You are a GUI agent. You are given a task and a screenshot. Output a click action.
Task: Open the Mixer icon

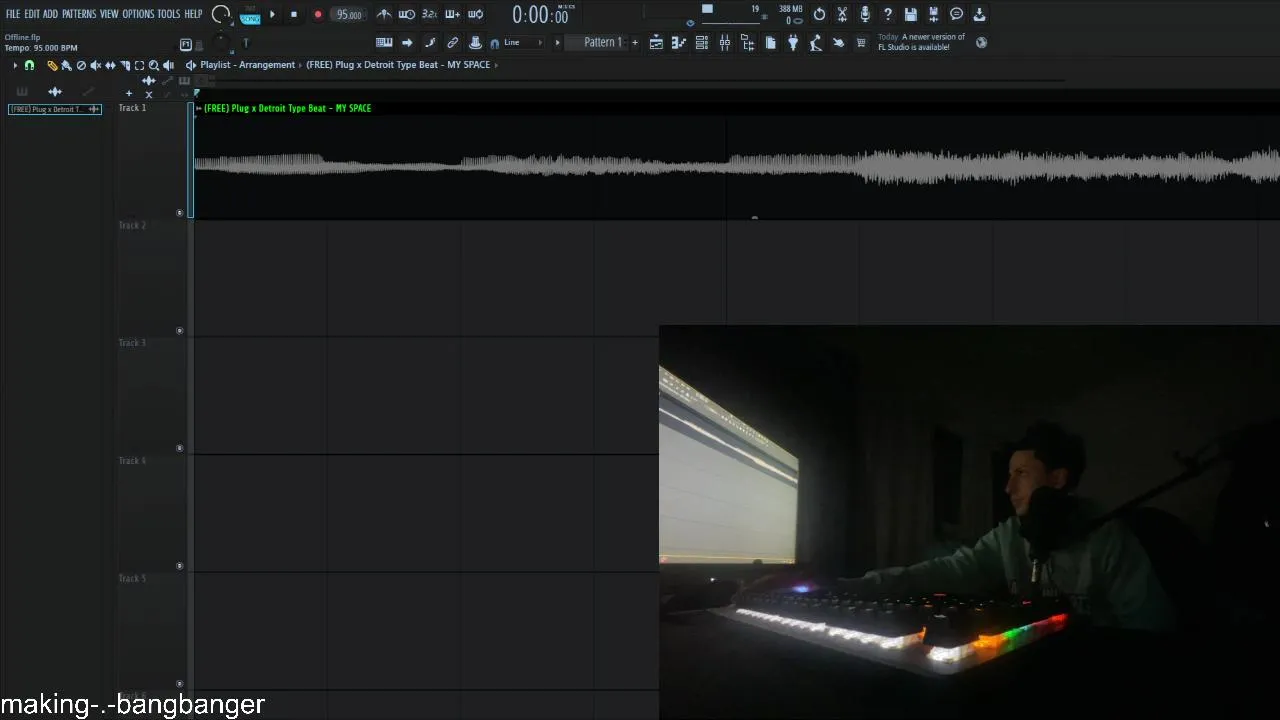(x=724, y=42)
